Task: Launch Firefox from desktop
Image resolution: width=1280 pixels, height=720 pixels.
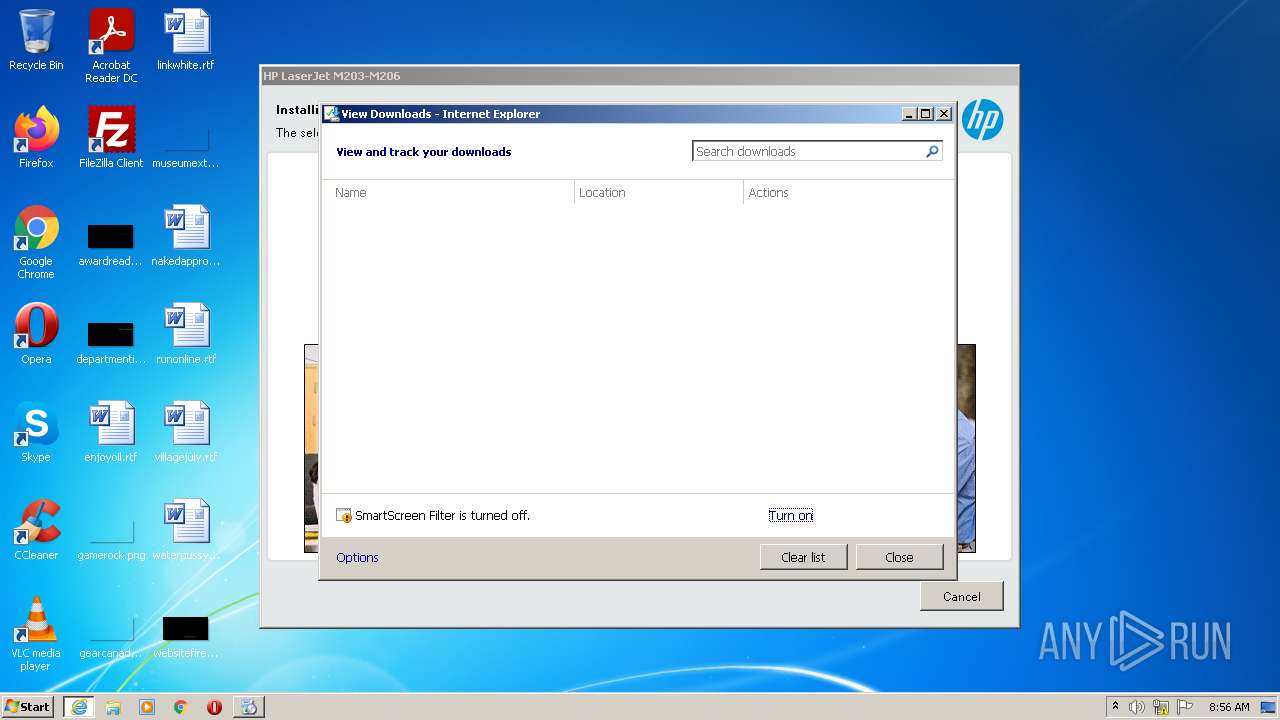Action: [36, 138]
